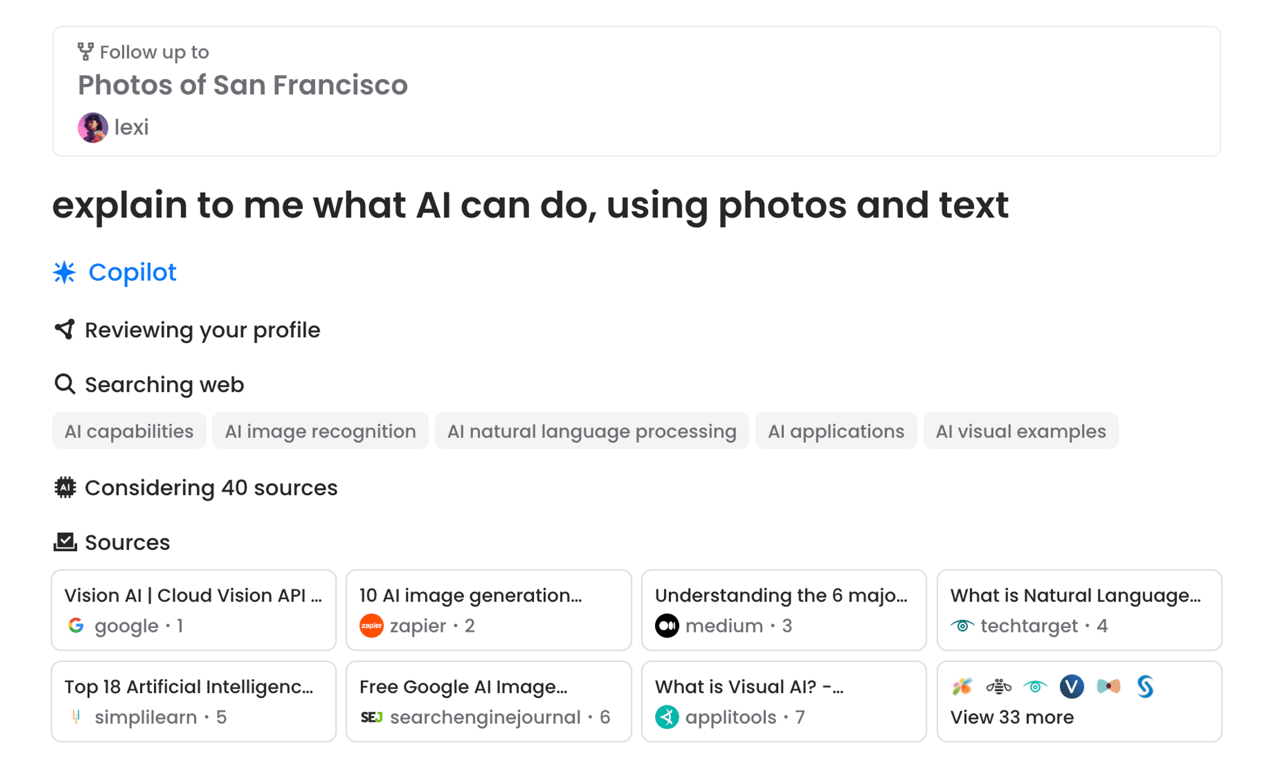Image resolution: width=1261 pixels, height=768 pixels.
Task: Open the "AI visual examples" search pill
Action: (x=1021, y=430)
